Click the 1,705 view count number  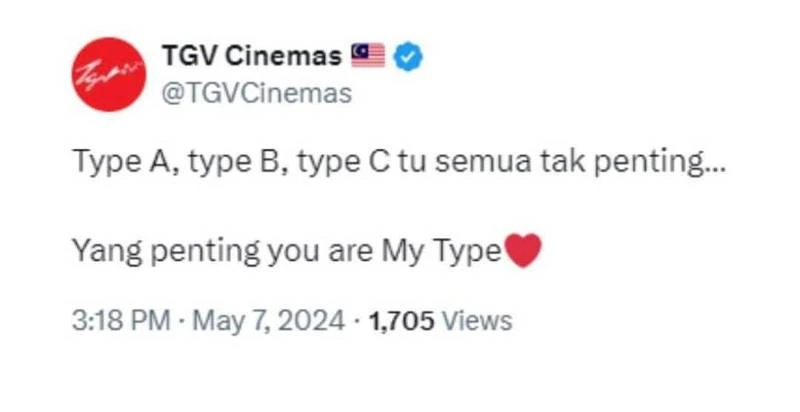(402, 321)
